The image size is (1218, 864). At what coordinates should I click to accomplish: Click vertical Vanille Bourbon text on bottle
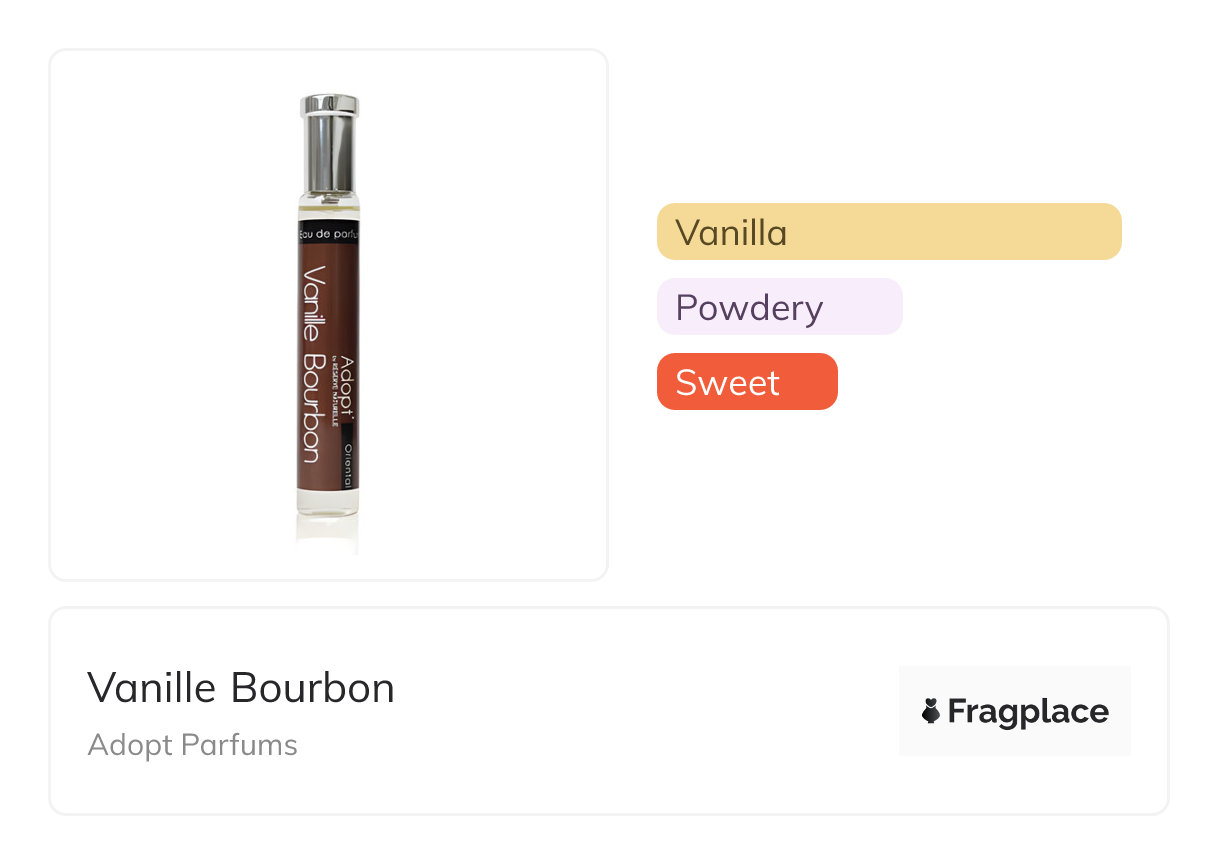[311, 365]
